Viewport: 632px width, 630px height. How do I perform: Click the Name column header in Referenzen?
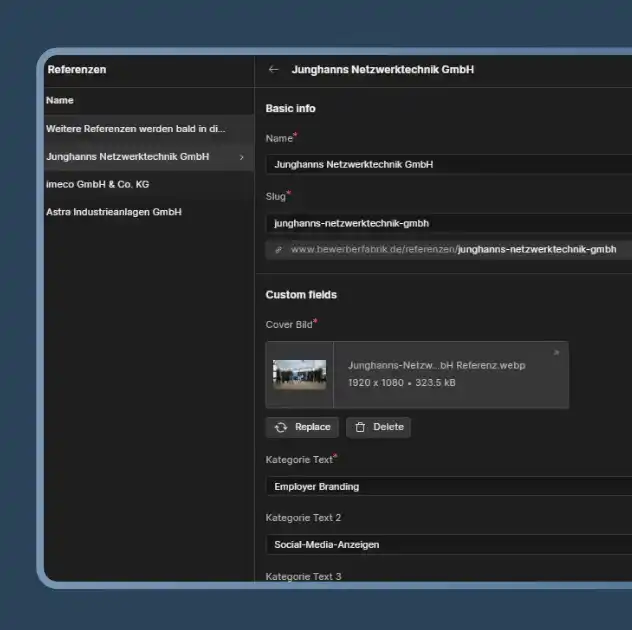(60, 100)
